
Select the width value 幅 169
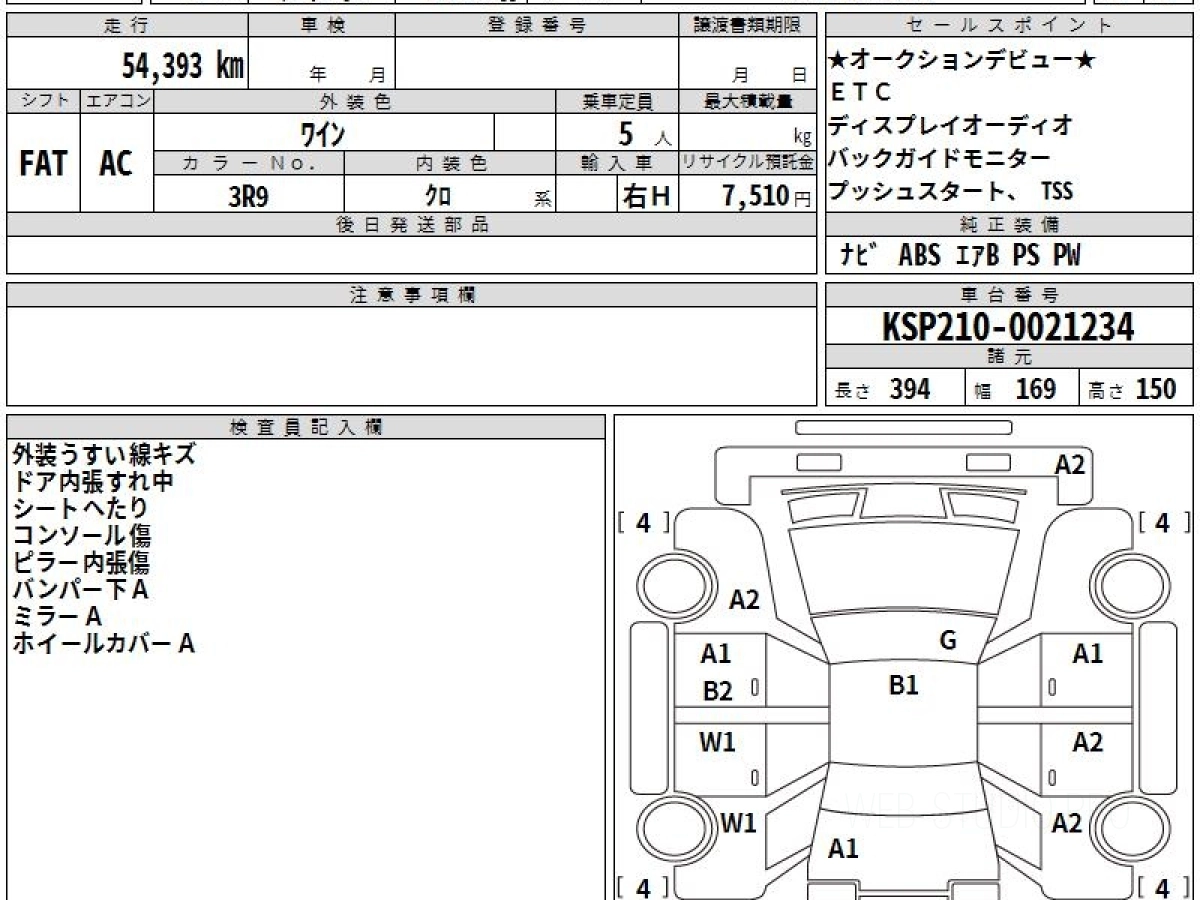[x=1015, y=389]
